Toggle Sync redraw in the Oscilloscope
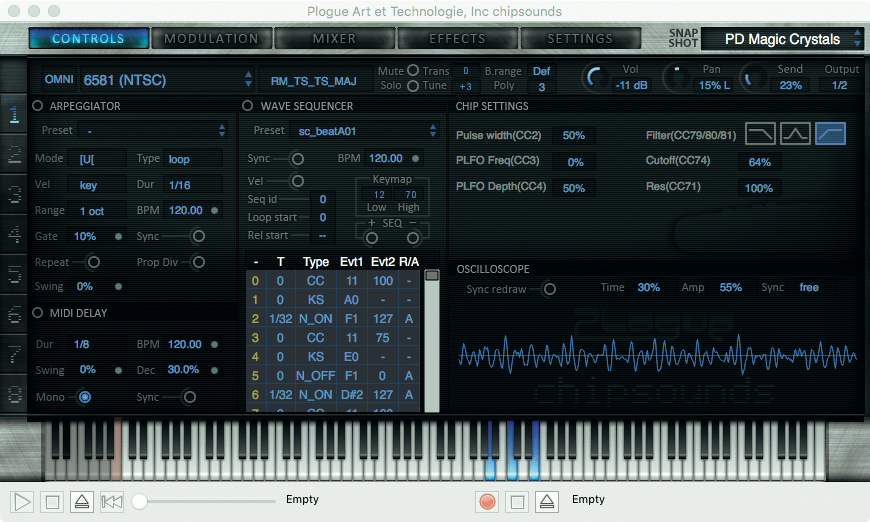 (x=548, y=289)
